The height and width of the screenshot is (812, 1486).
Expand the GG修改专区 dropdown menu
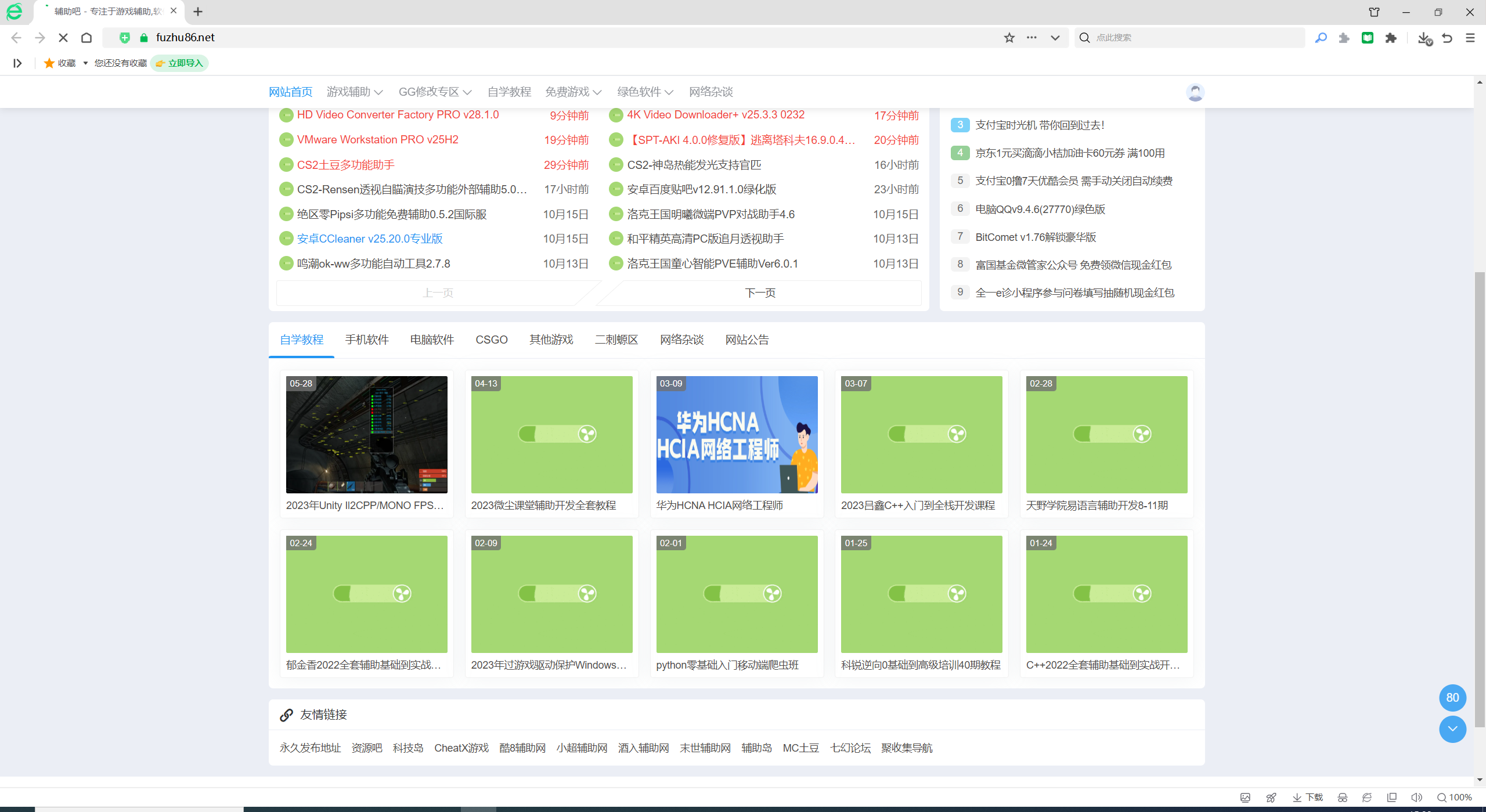435,92
